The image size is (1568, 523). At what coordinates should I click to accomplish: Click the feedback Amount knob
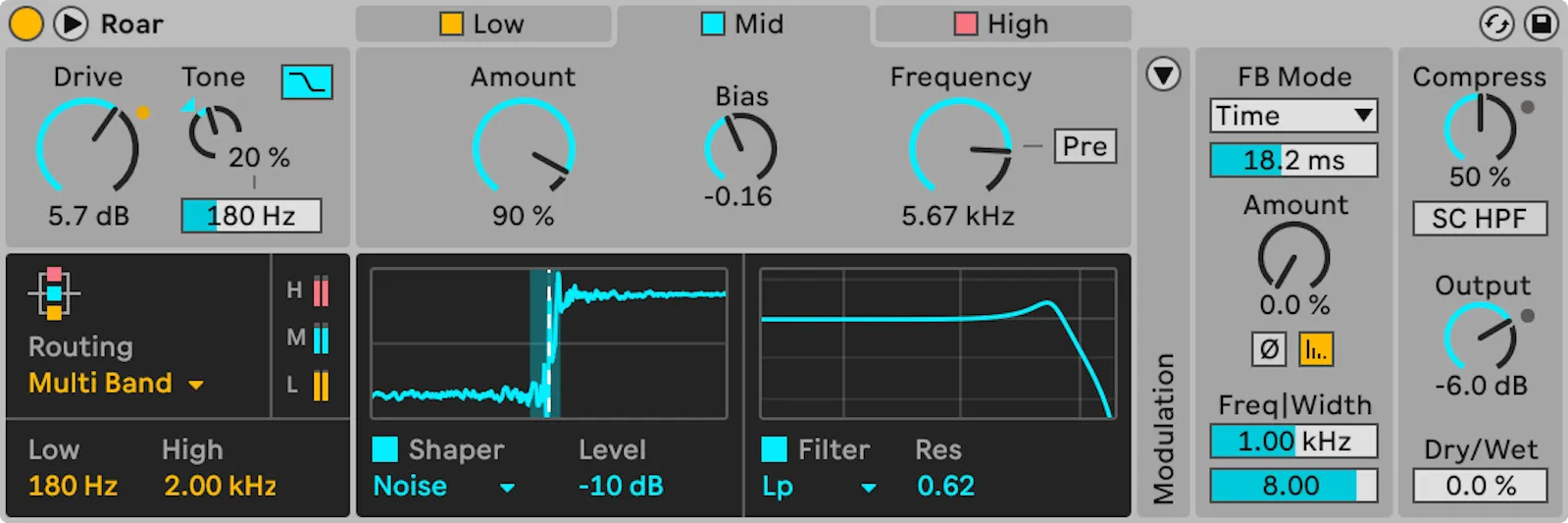pos(1294,256)
